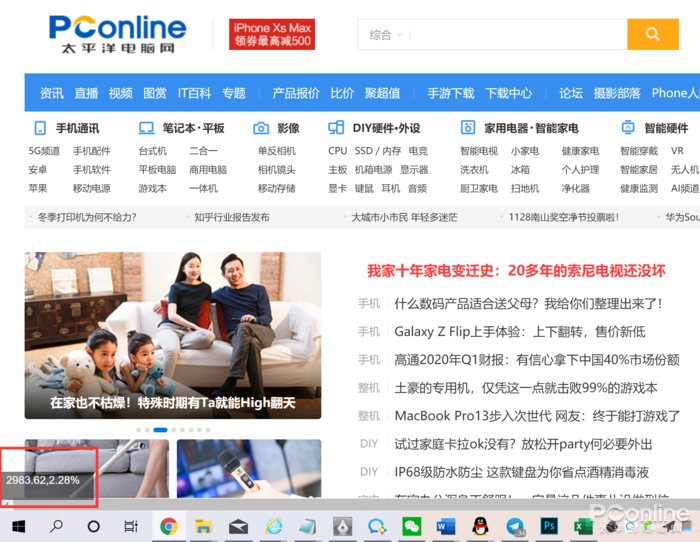Open the IT百科 nav item

pos(194,93)
